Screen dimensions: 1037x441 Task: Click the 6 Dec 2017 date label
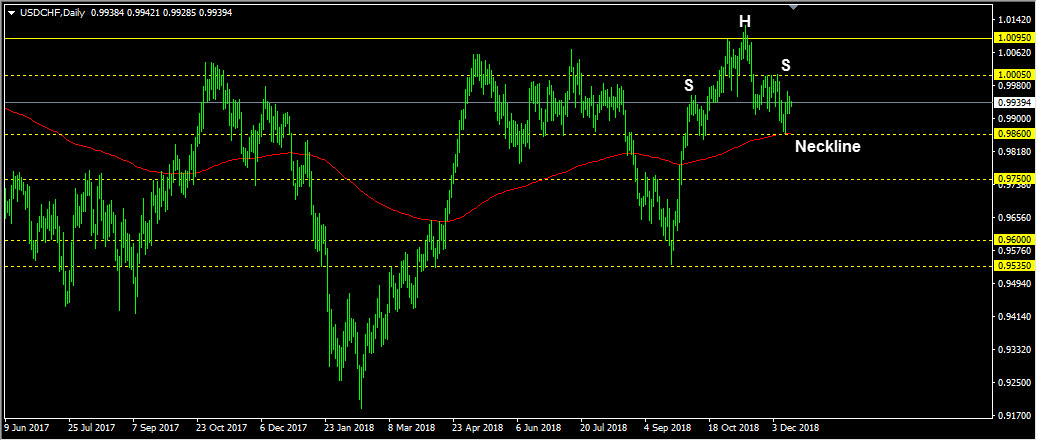(284, 427)
